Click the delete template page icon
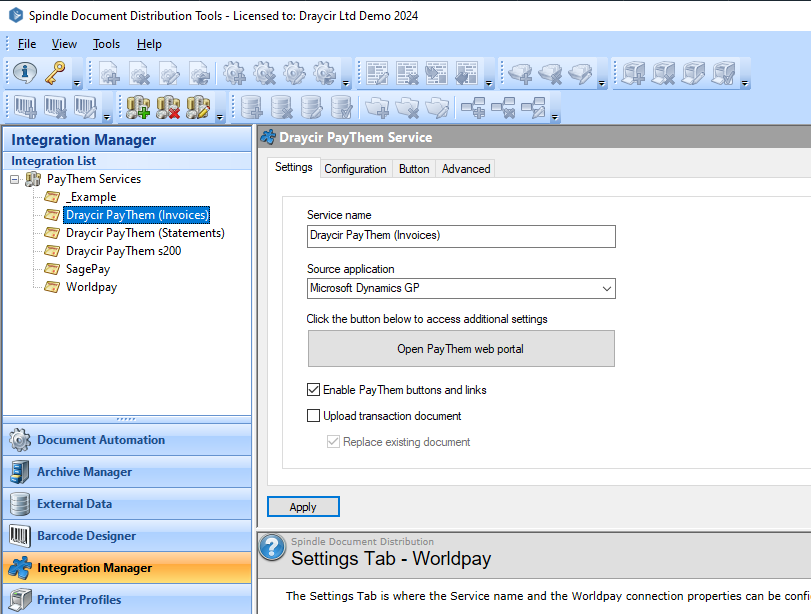This screenshot has width=811, height=614. point(407,73)
